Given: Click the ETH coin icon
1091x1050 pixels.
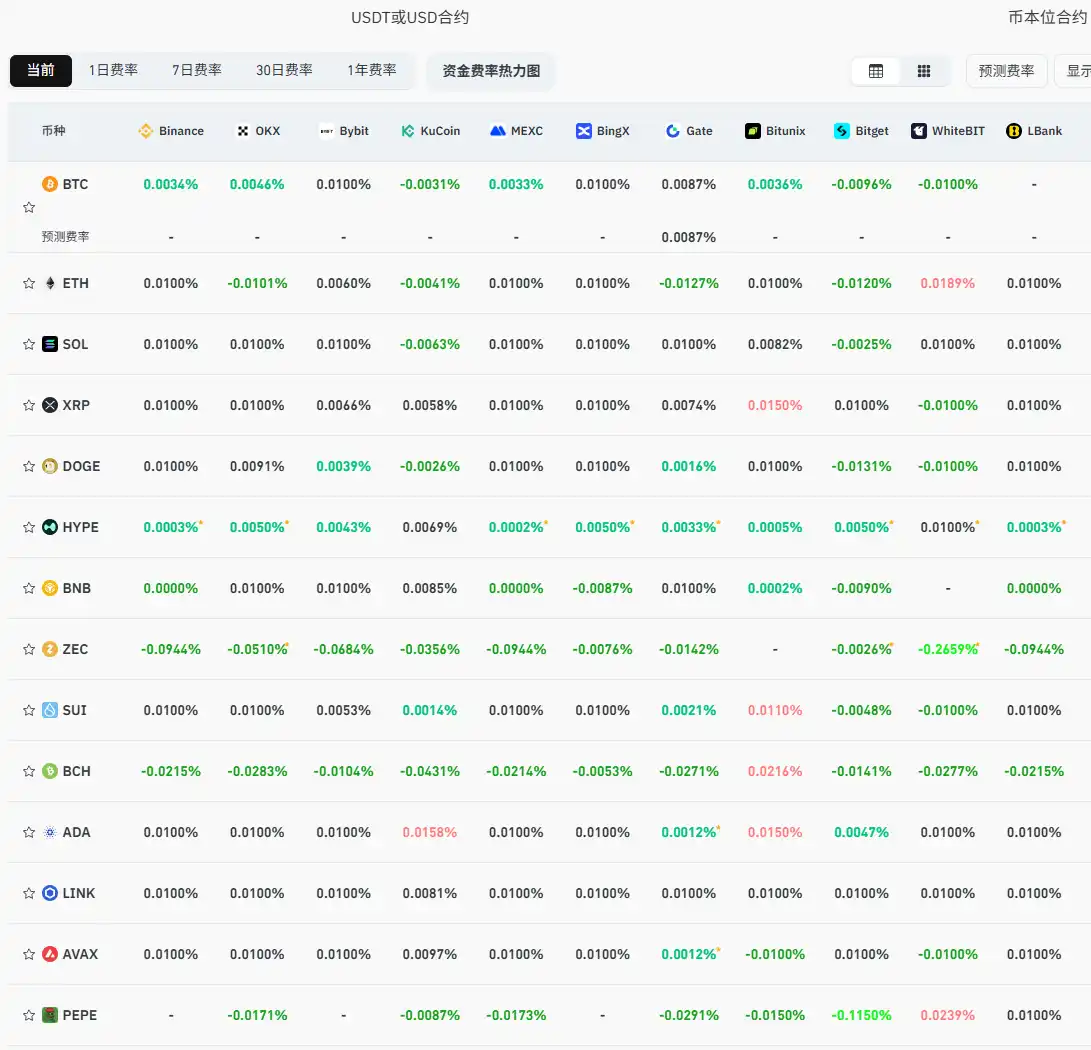Looking at the screenshot, I should pyautogui.click(x=50, y=283).
